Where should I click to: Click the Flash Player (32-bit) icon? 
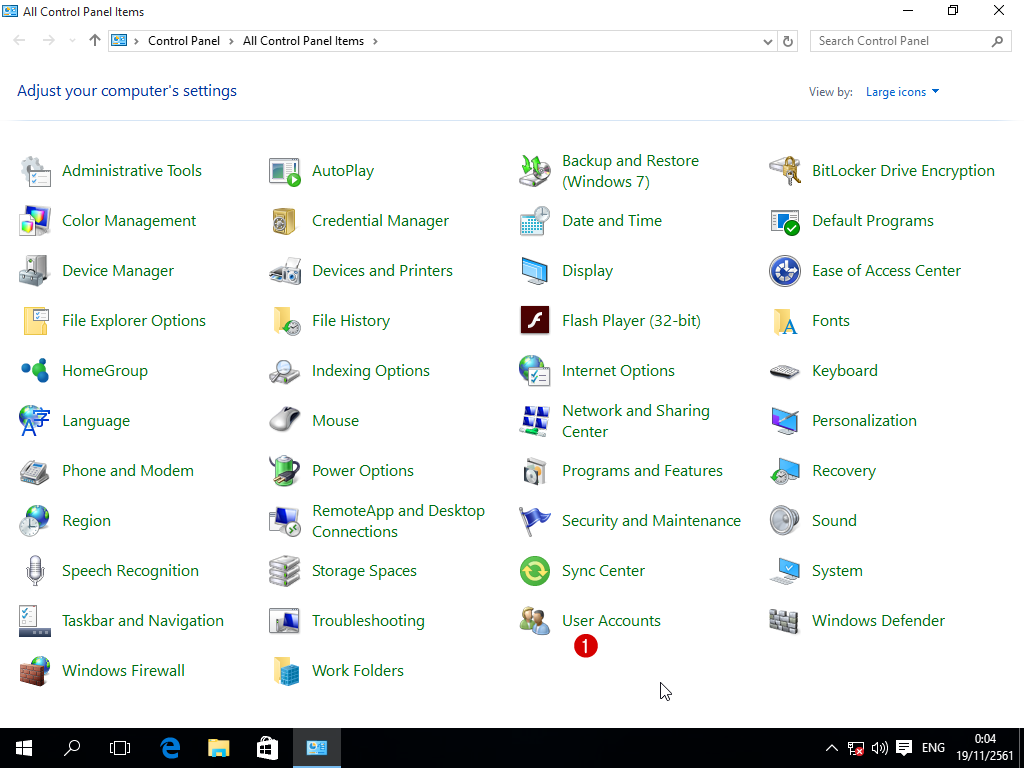pyautogui.click(x=535, y=321)
